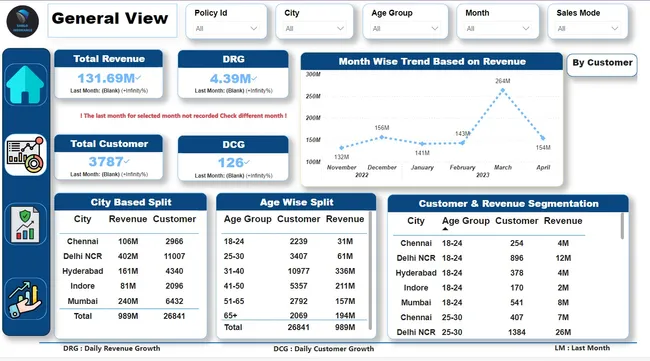Select the 41-50 row in Age Wise Split
Image resolution: width=650 pixels, height=361 pixels.
[x=293, y=286]
